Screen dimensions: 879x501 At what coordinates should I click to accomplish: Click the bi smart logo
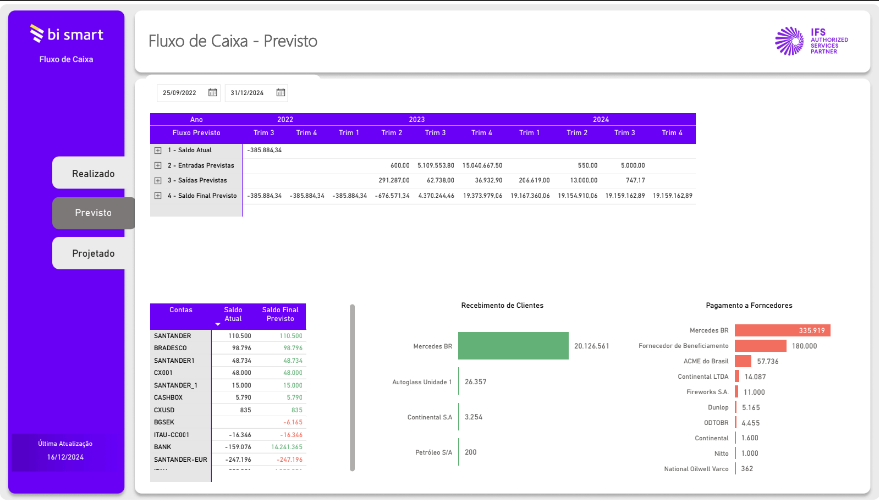pyautogui.click(x=66, y=35)
